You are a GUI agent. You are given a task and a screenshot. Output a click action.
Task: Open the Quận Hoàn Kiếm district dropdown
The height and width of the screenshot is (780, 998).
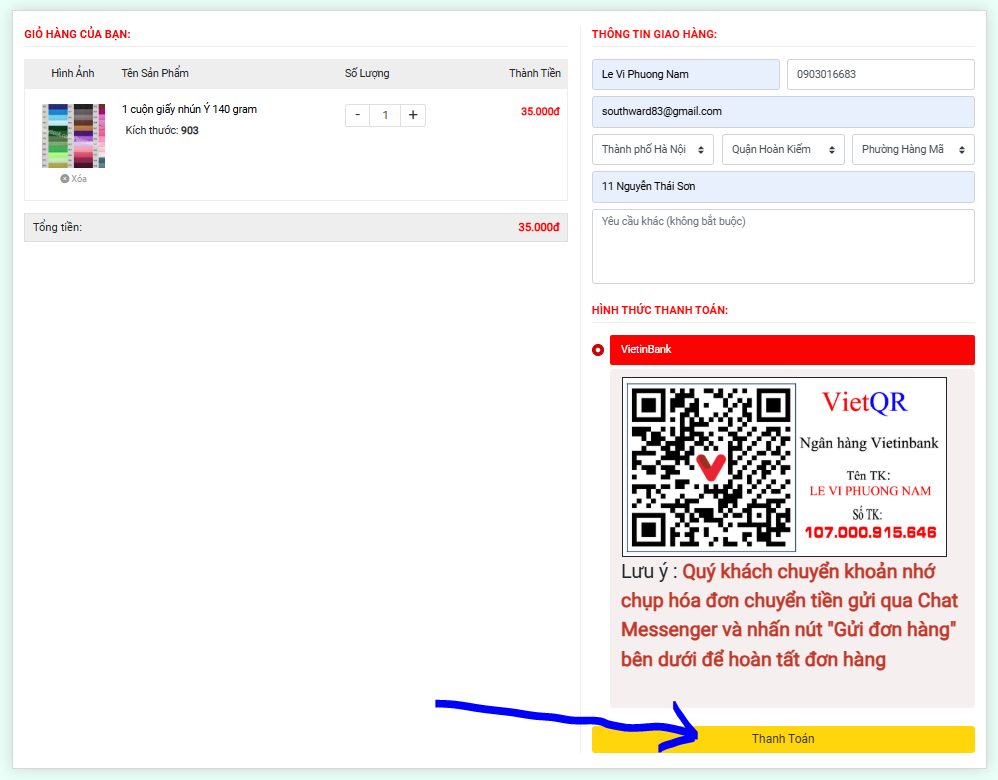[783, 149]
